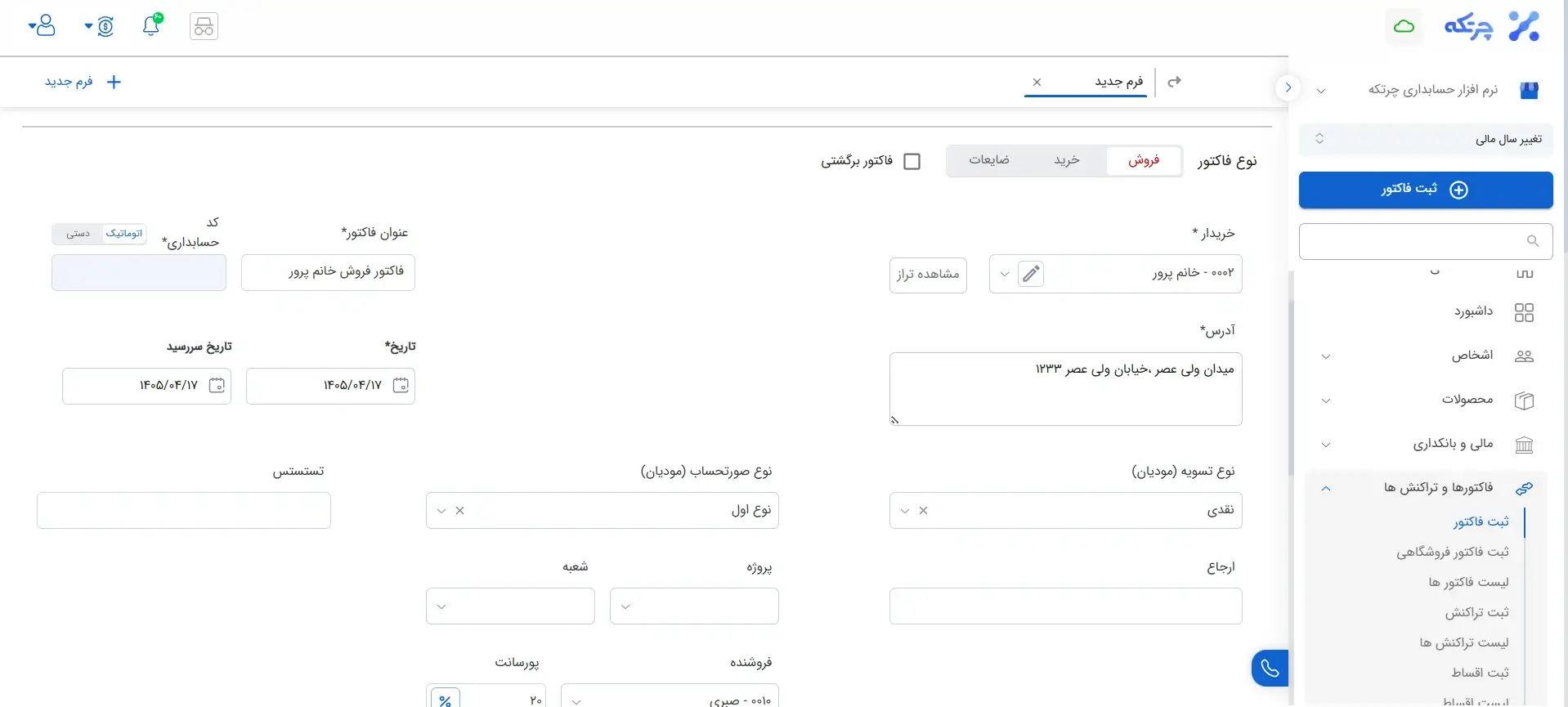Collapse the sidebar with the round arrow
Image resolution: width=1568 pixels, height=707 pixels.
click(1288, 87)
